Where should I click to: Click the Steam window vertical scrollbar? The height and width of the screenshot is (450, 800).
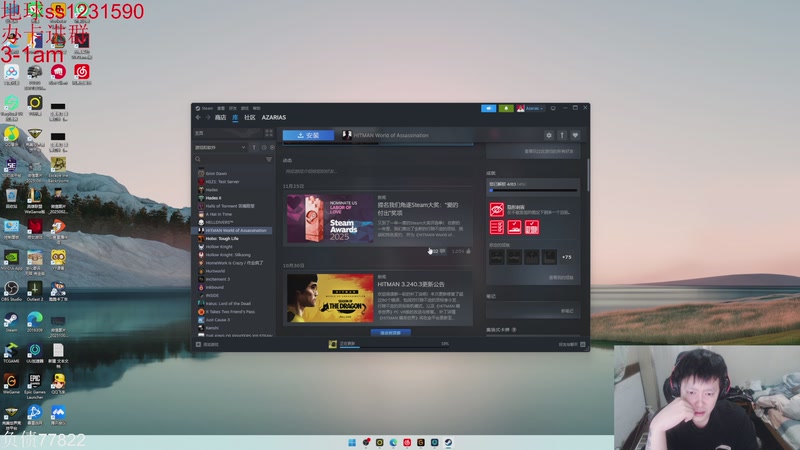588,176
